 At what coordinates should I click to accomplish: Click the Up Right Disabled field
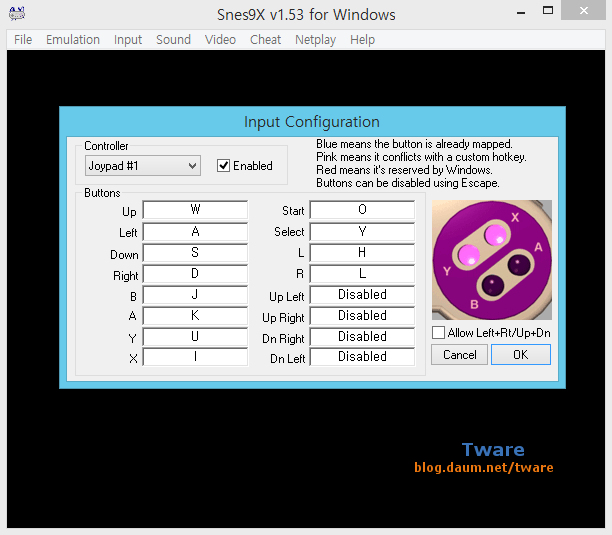(362, 316)
